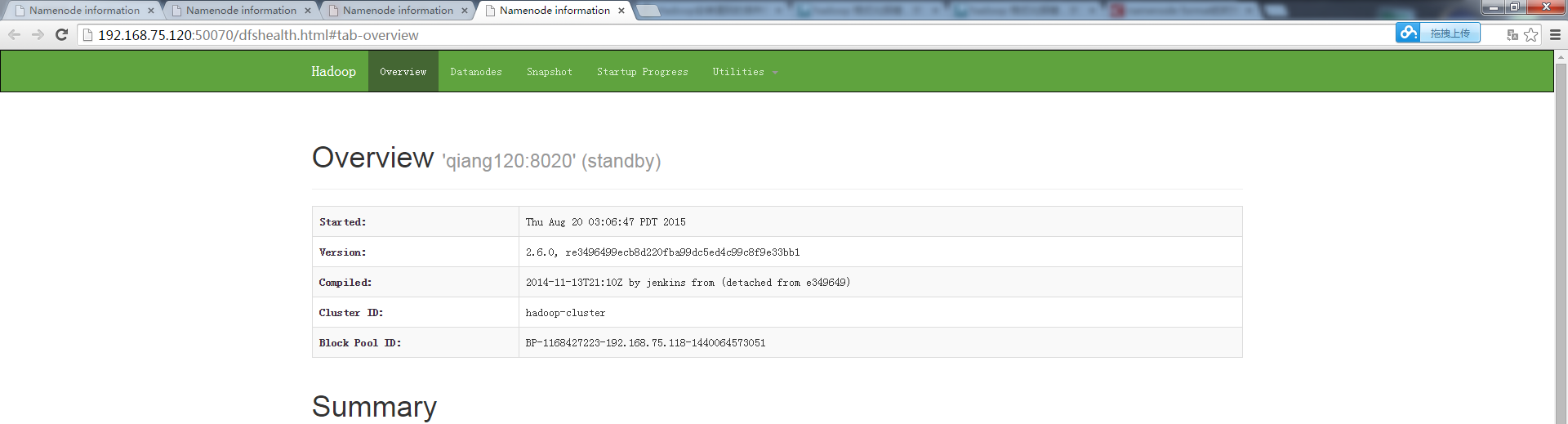Click the Block Pool ID value
This screenshot has width=1568, height=424.
click(x=646, y=343)
